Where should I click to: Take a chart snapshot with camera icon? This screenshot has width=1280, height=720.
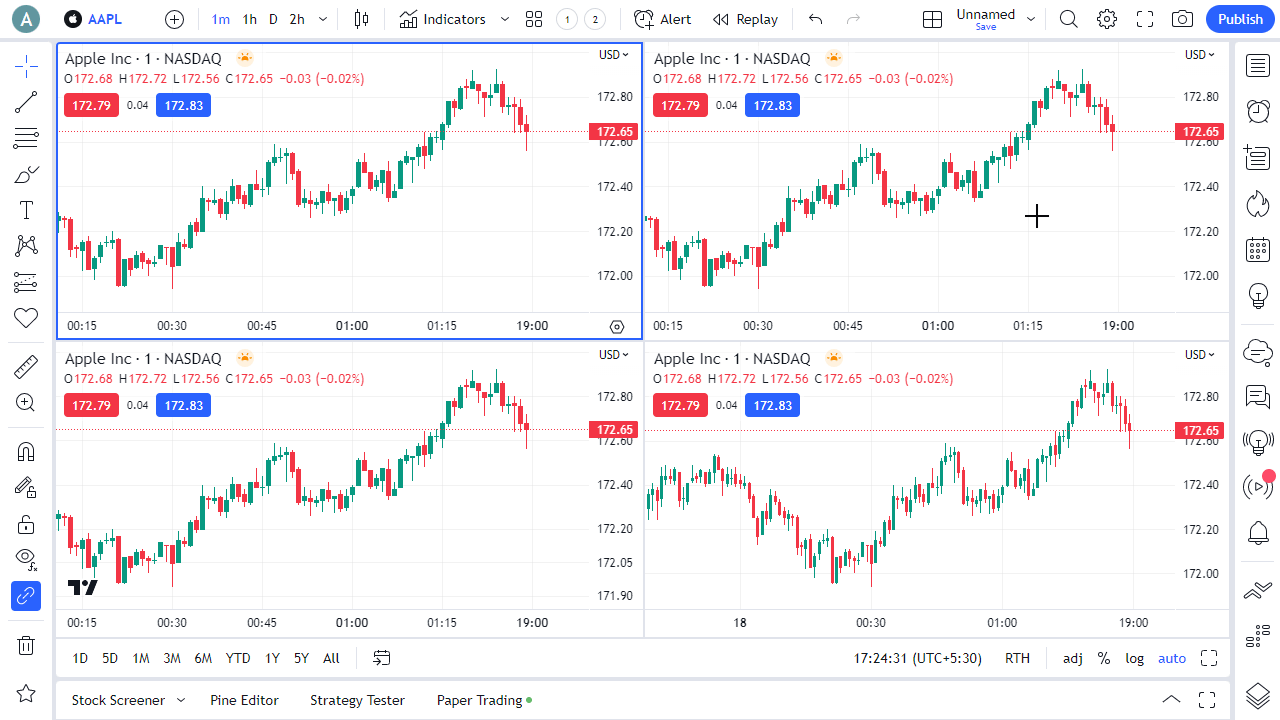1182,19
